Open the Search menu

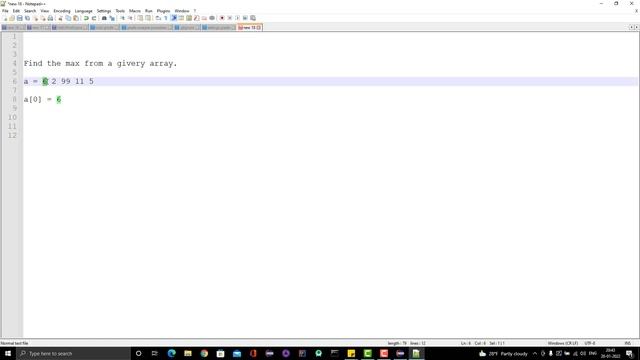point(30,11)
